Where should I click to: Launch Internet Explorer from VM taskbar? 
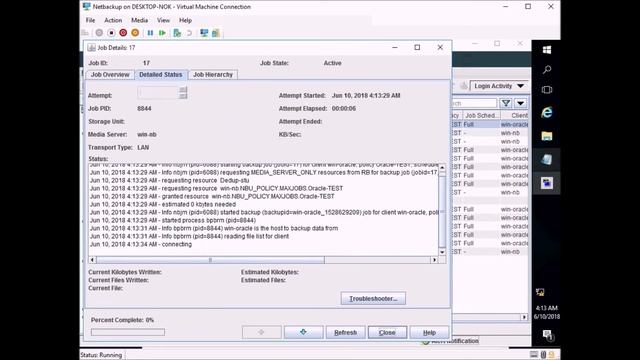[547, 112]
